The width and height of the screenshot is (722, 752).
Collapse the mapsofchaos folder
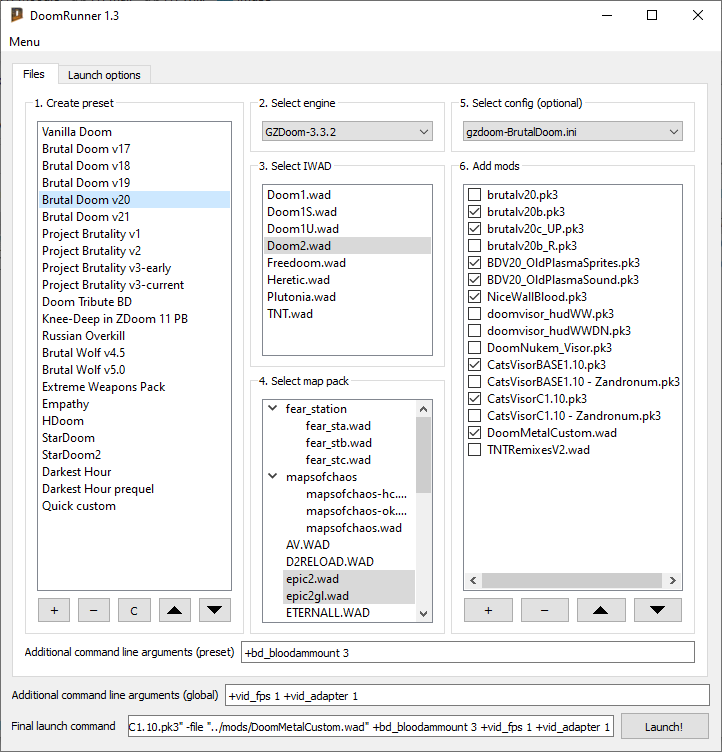point(272,476)
